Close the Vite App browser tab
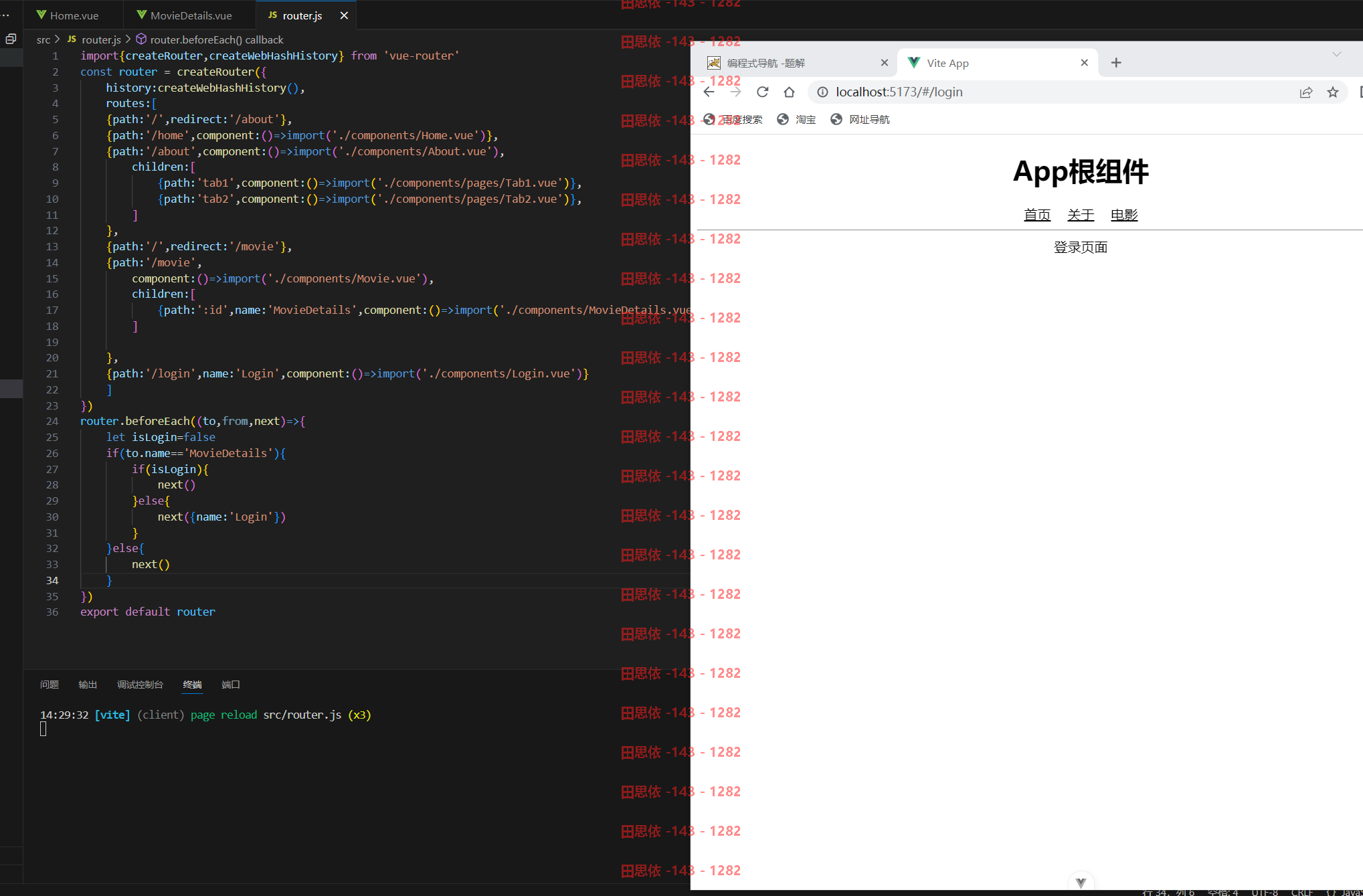The image size is (1363, 896). coord(1085,62)
